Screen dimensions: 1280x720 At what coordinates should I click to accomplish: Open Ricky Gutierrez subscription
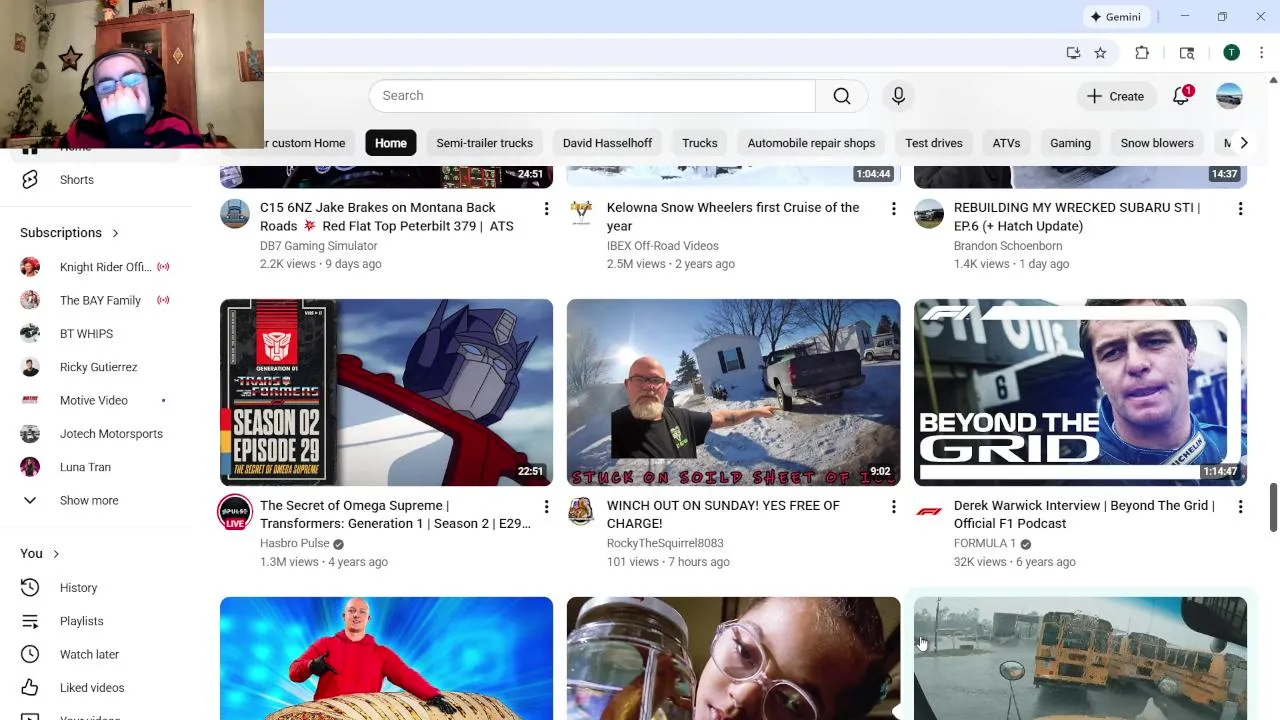95,367
